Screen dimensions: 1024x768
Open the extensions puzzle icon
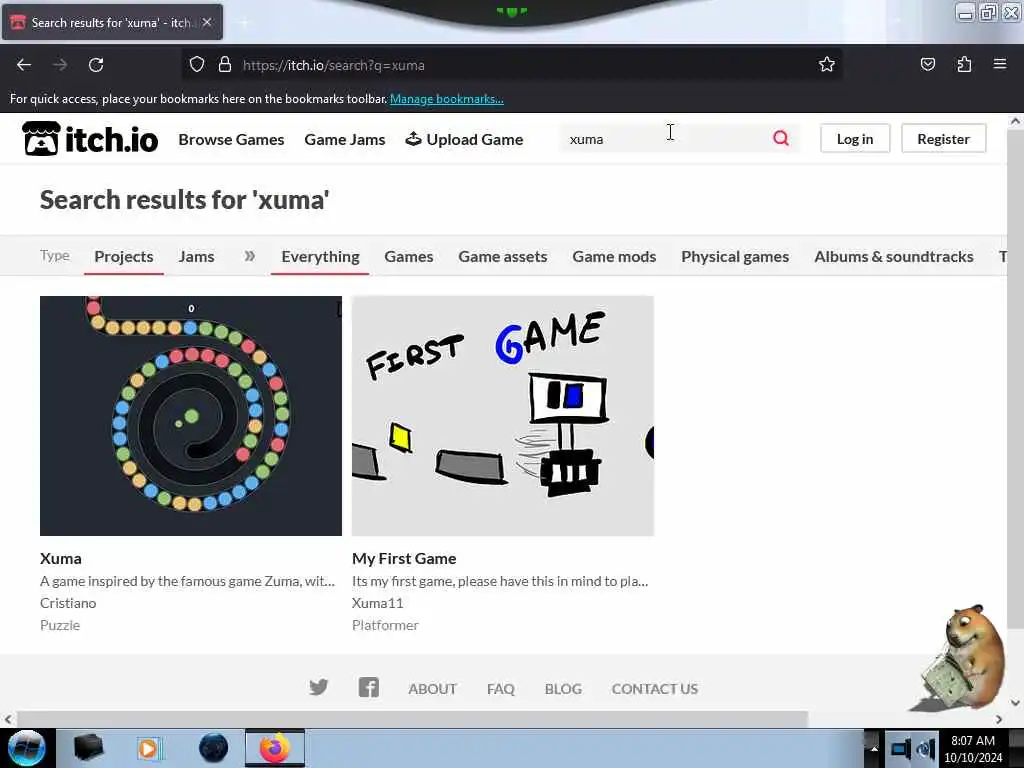coord(964,64)
